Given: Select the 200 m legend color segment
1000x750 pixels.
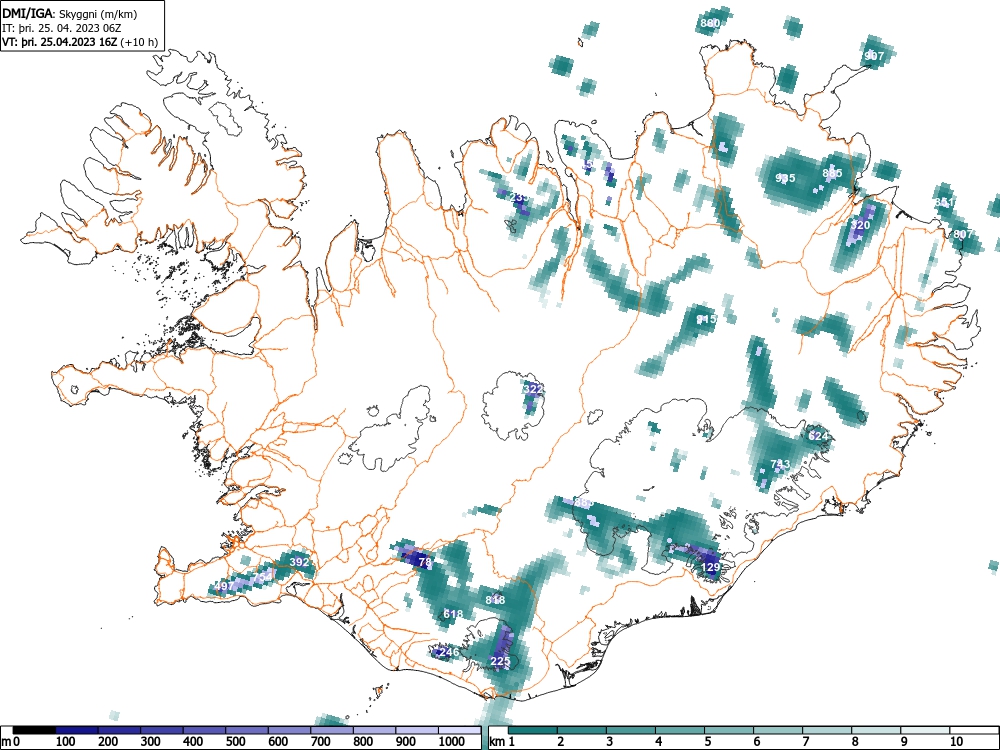Looking at the screenshot, I should coord(119,730).
